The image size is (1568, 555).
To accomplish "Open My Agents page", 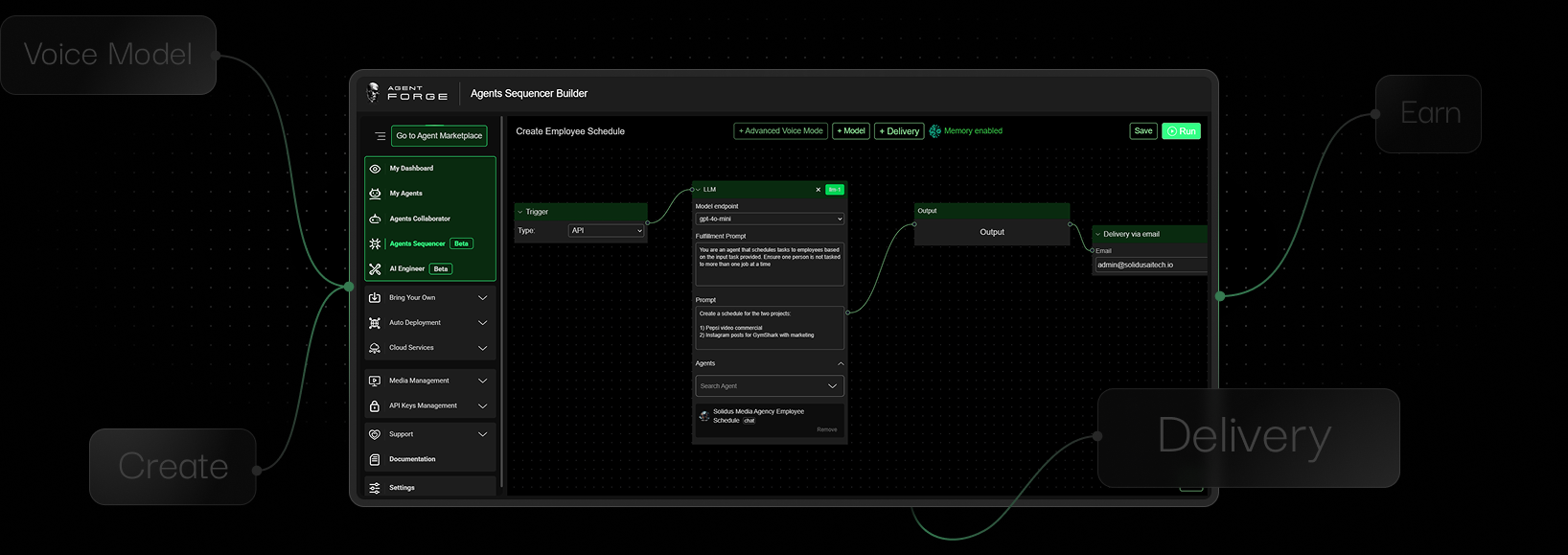I will pos(405,194).
